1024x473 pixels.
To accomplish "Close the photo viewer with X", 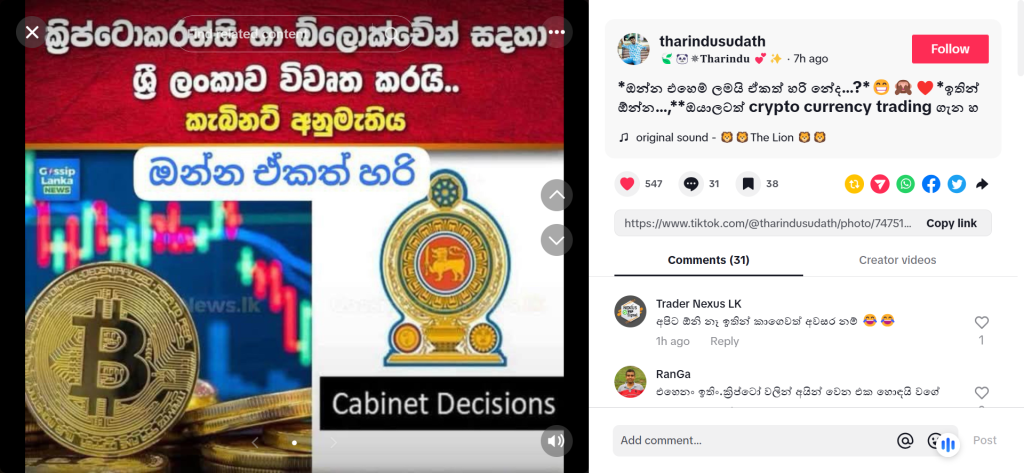I will (x=32, y=32).
